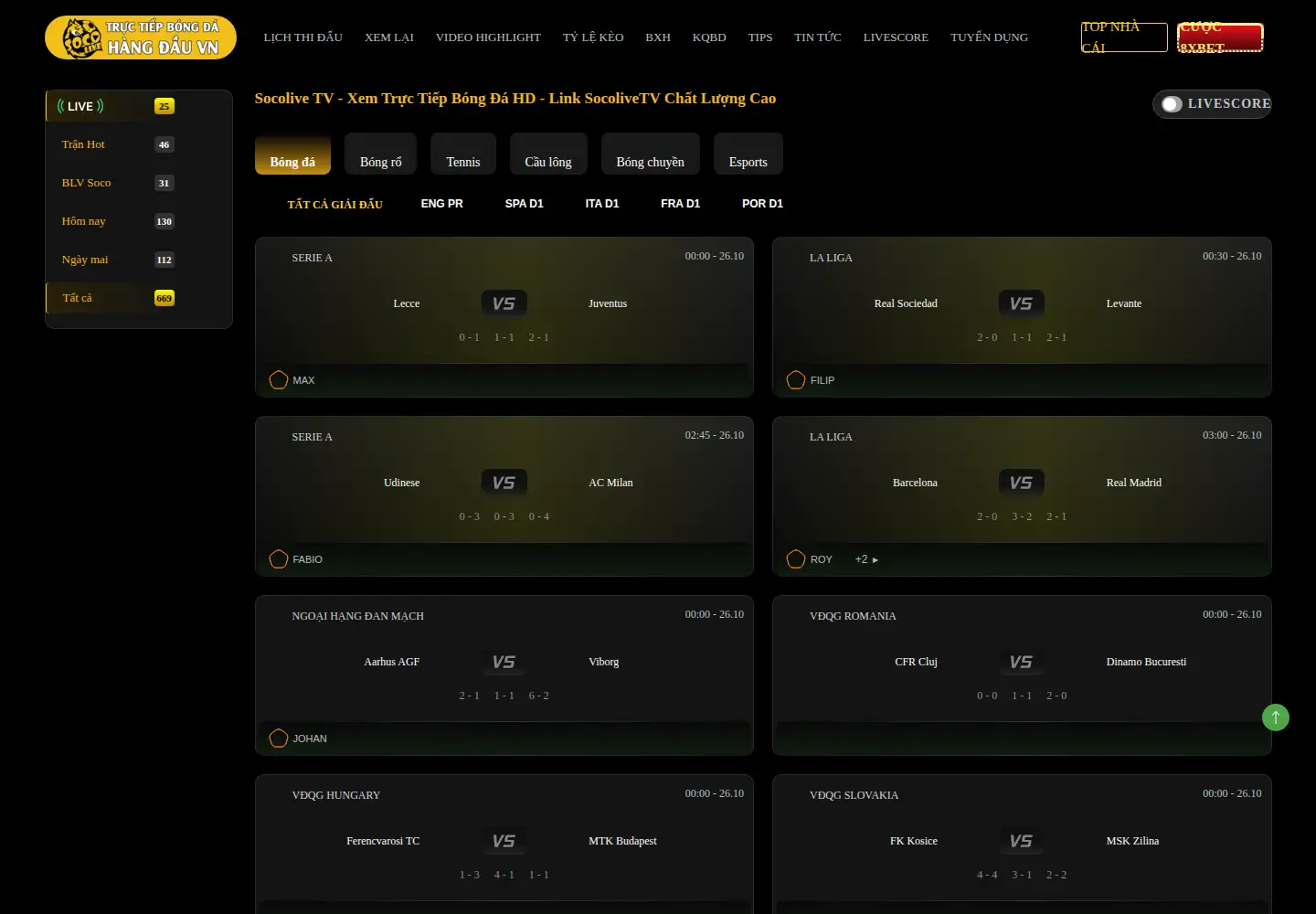
Task: Click VS badge for CFR Cluj match
Action: tap(1021, 662)
